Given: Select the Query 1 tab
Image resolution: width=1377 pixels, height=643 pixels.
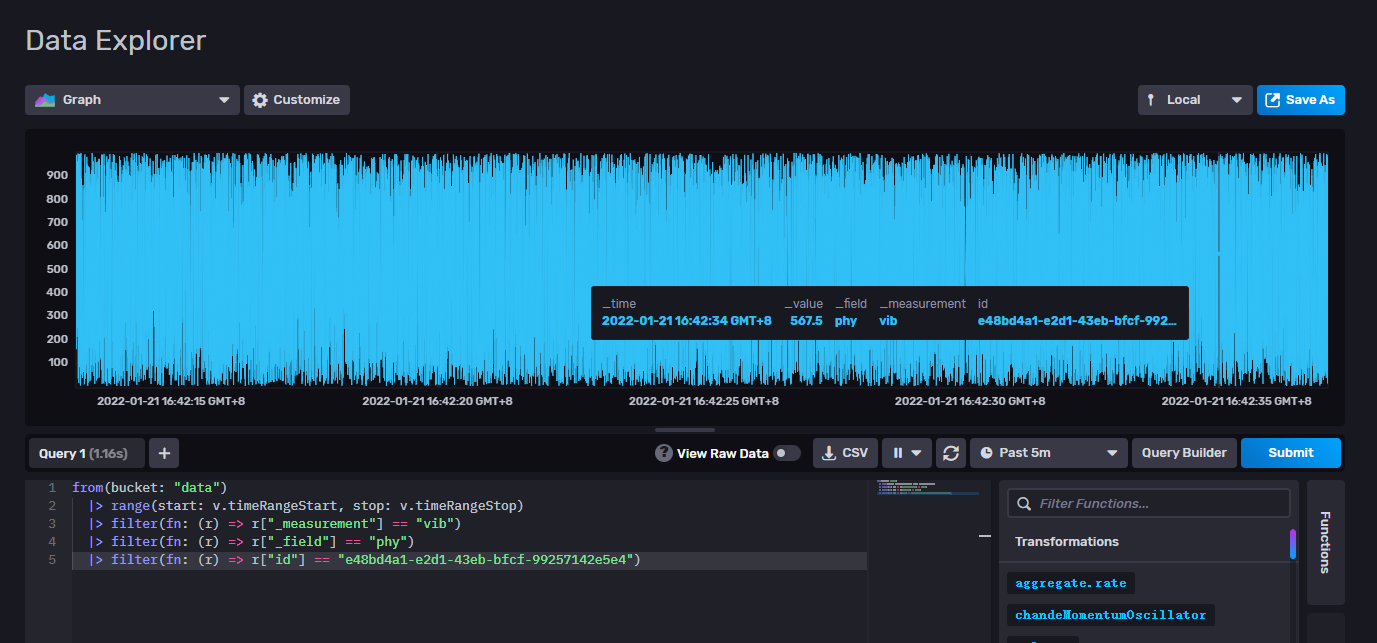Looking at the screenshot, I should [86, 453].
